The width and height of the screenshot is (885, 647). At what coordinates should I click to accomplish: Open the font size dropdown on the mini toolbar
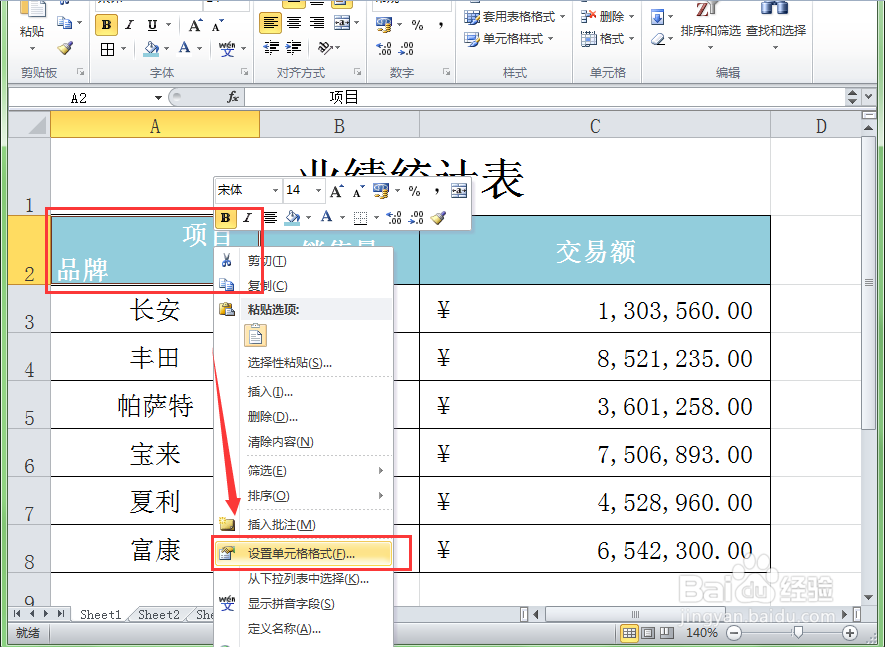coord(317,190)
